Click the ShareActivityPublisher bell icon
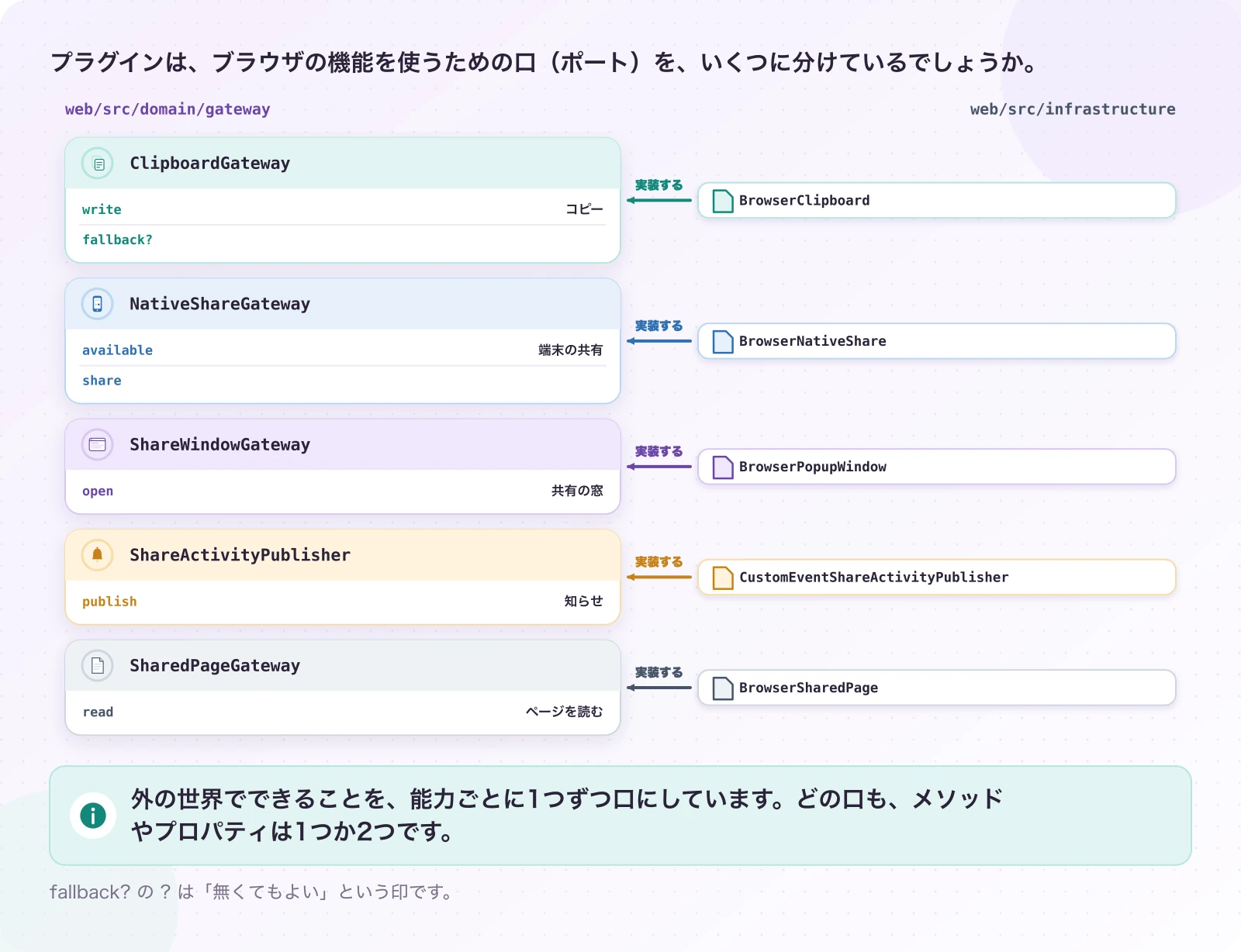The height and width of the screenshot is (952, 1241). [x=98, y=555]
